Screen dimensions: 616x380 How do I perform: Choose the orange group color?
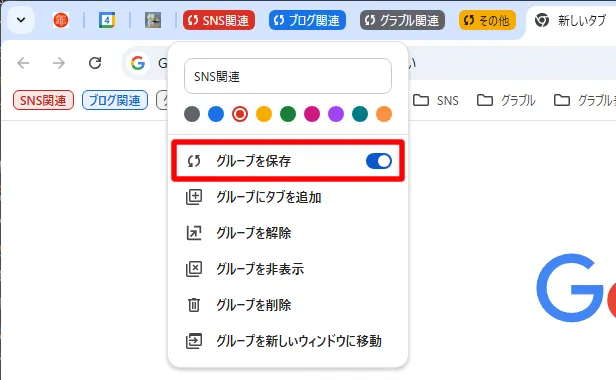coord(384,114)
